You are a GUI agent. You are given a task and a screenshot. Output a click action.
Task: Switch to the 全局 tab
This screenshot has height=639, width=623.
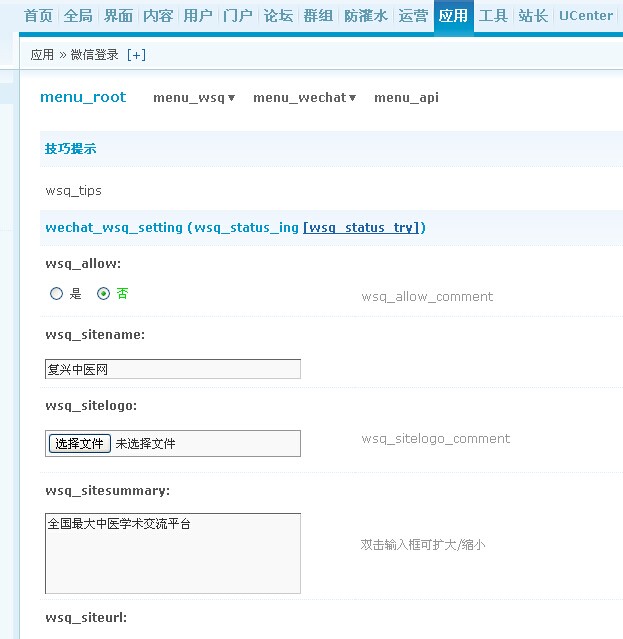pos(78,16)
